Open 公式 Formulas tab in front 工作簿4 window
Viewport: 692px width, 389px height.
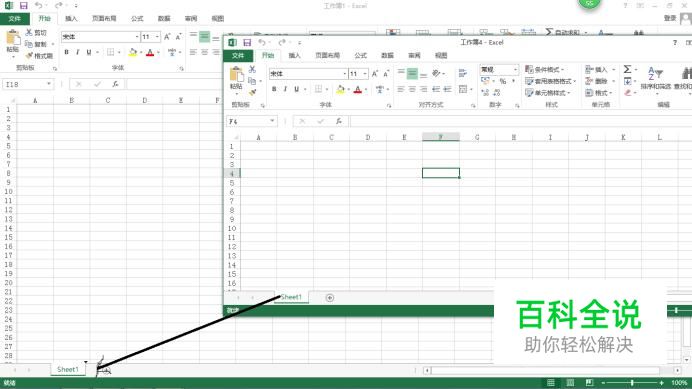[361, 55]
